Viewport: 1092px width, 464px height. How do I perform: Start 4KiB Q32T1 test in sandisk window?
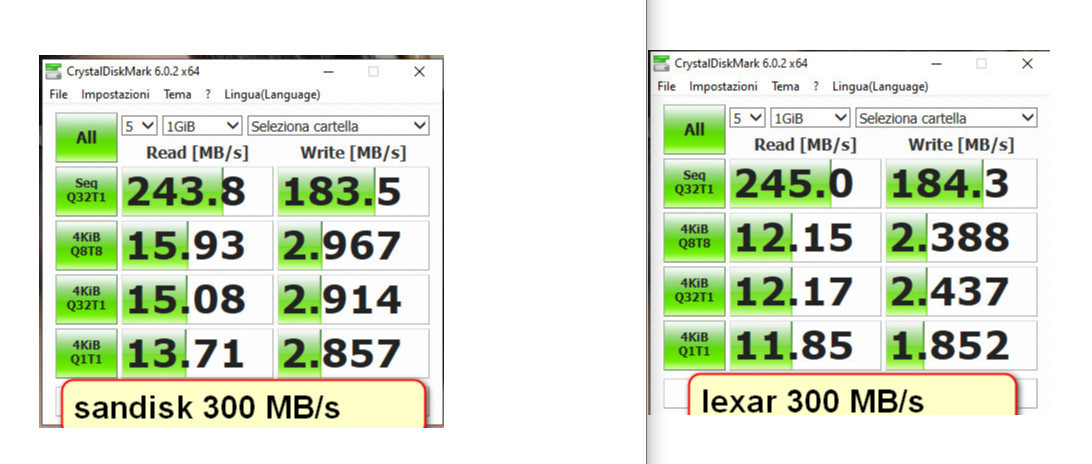[86, 298]
